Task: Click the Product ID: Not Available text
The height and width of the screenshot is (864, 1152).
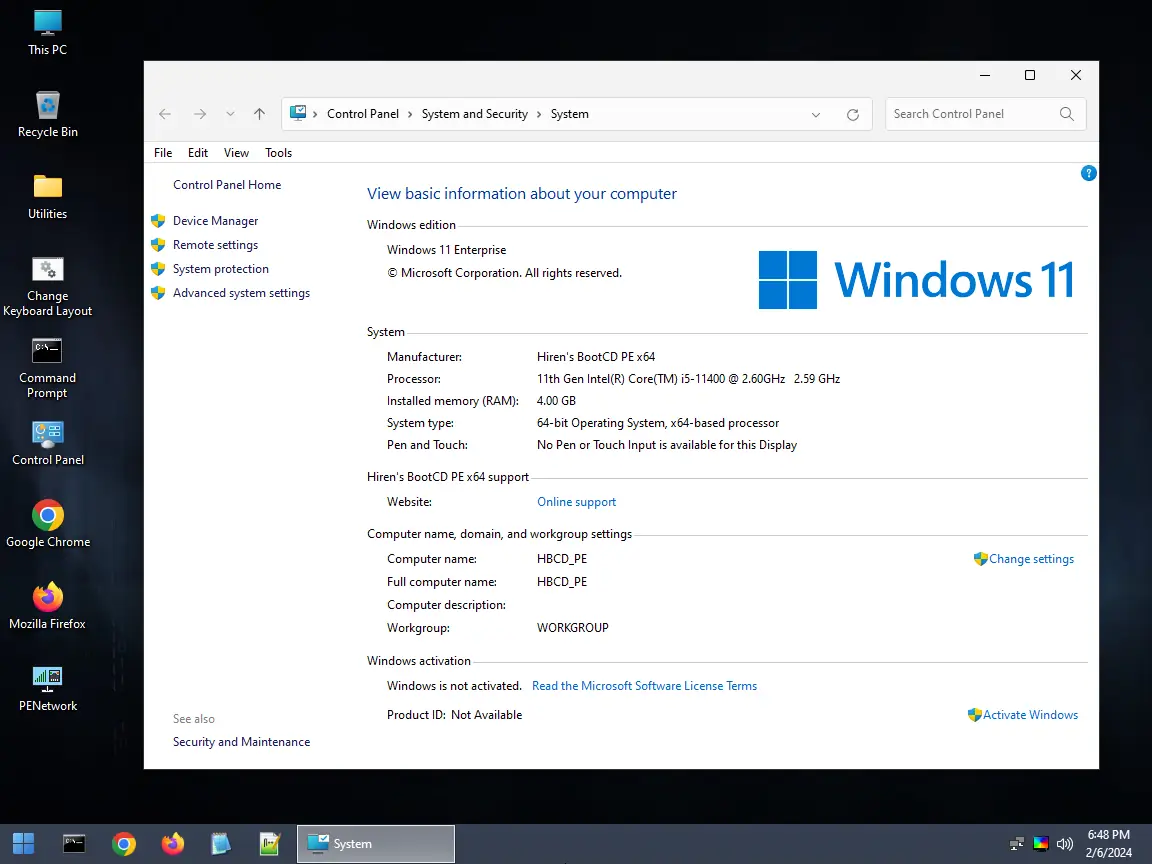Action: (454, 715)
